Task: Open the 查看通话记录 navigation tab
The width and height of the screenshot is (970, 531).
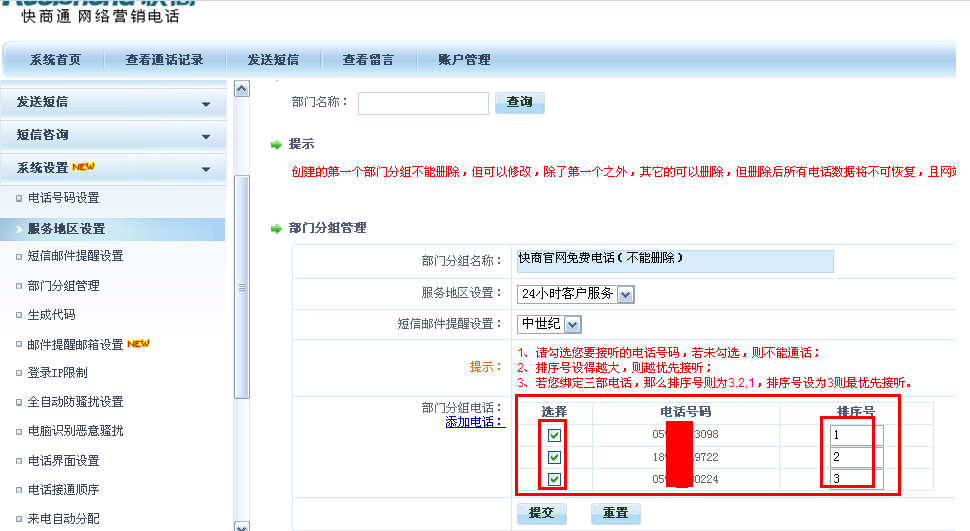Action: click(164, 60)
